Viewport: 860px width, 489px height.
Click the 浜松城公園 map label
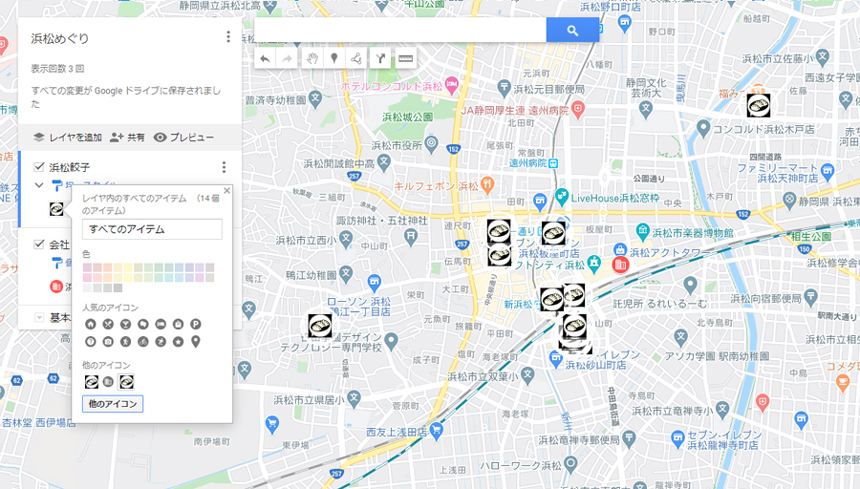(408, 117)
